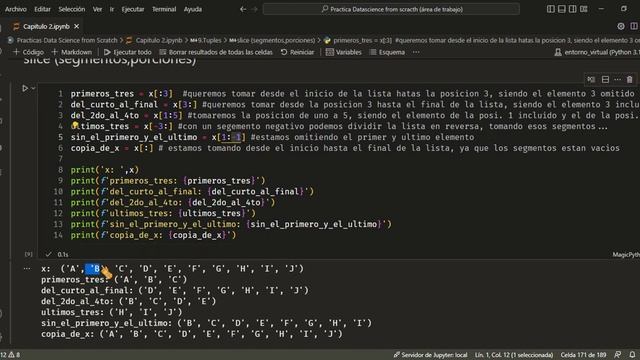Click the MagicPython language mode label
The image size is (640, 360).
pos(626,254)
